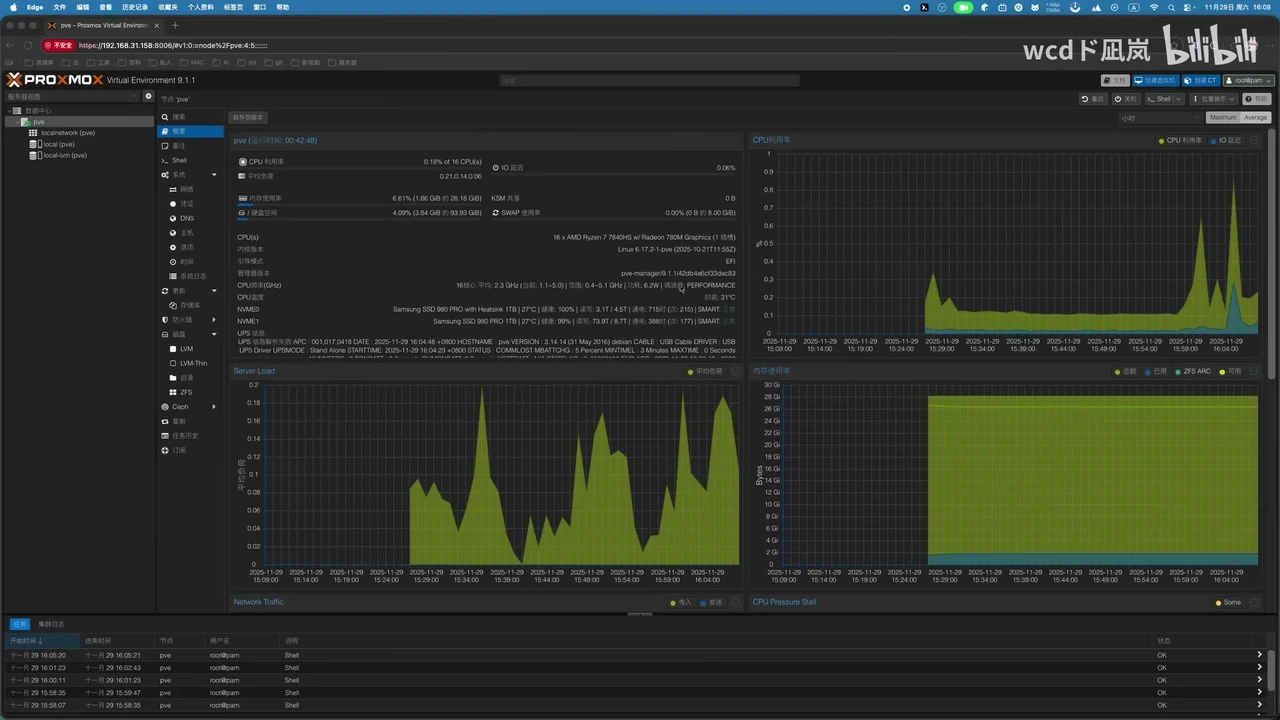Click the reboot button with circular arrow
Screen dimensions: 1280x720
click(x=1093, y=99)
